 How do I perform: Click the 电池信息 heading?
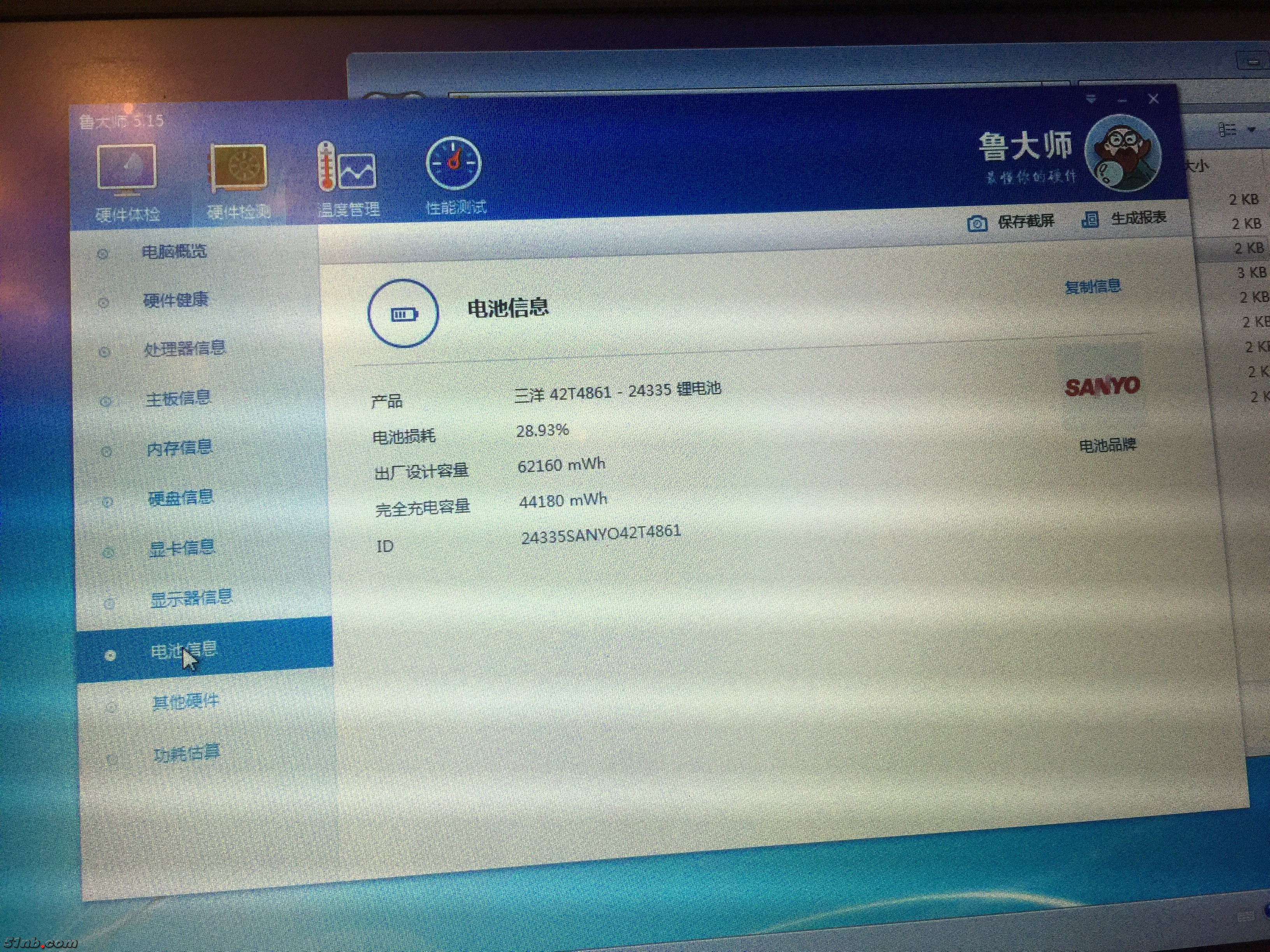[508, 308]
